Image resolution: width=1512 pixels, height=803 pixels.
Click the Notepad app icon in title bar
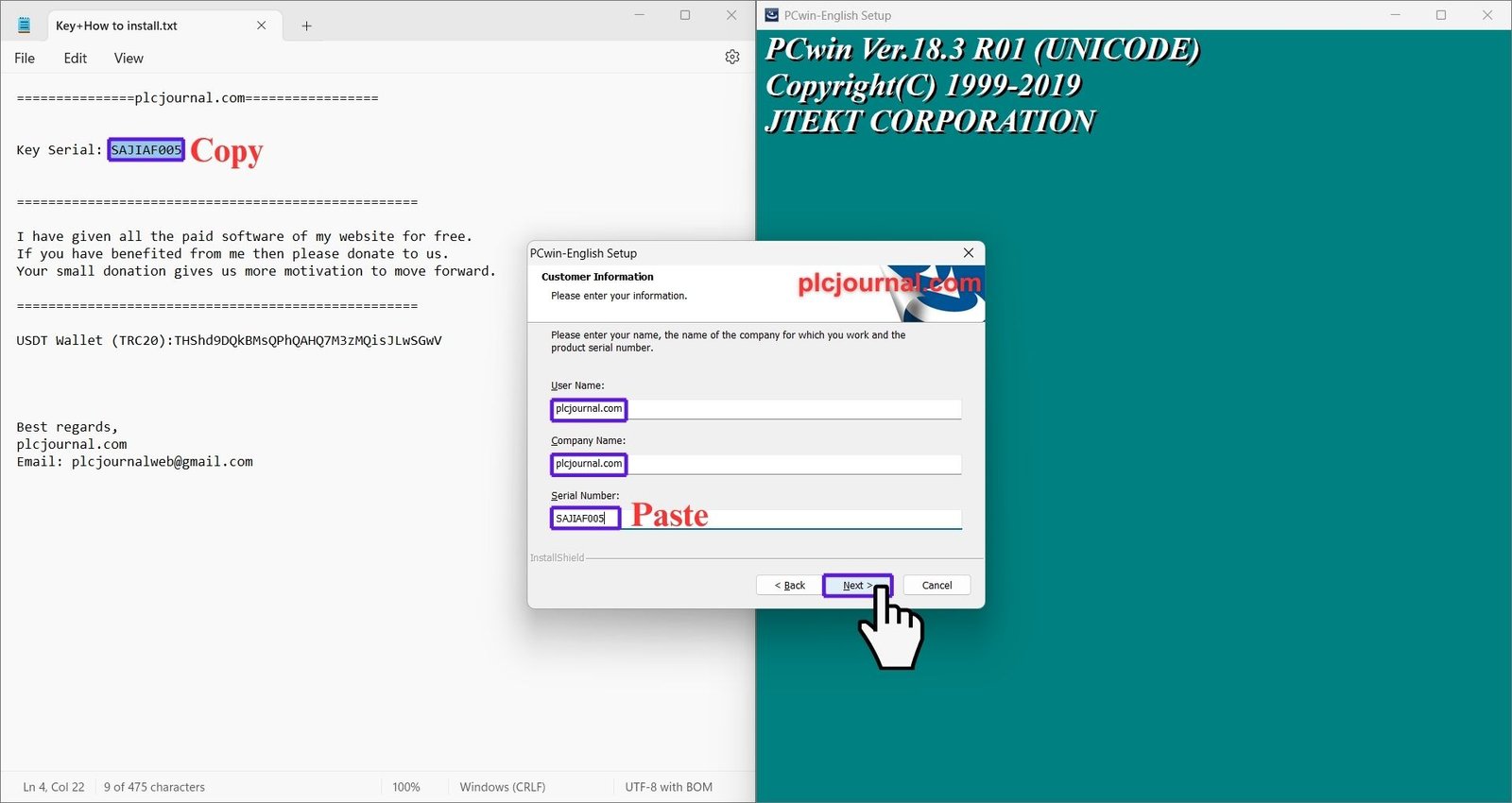[x=25, y=26]
